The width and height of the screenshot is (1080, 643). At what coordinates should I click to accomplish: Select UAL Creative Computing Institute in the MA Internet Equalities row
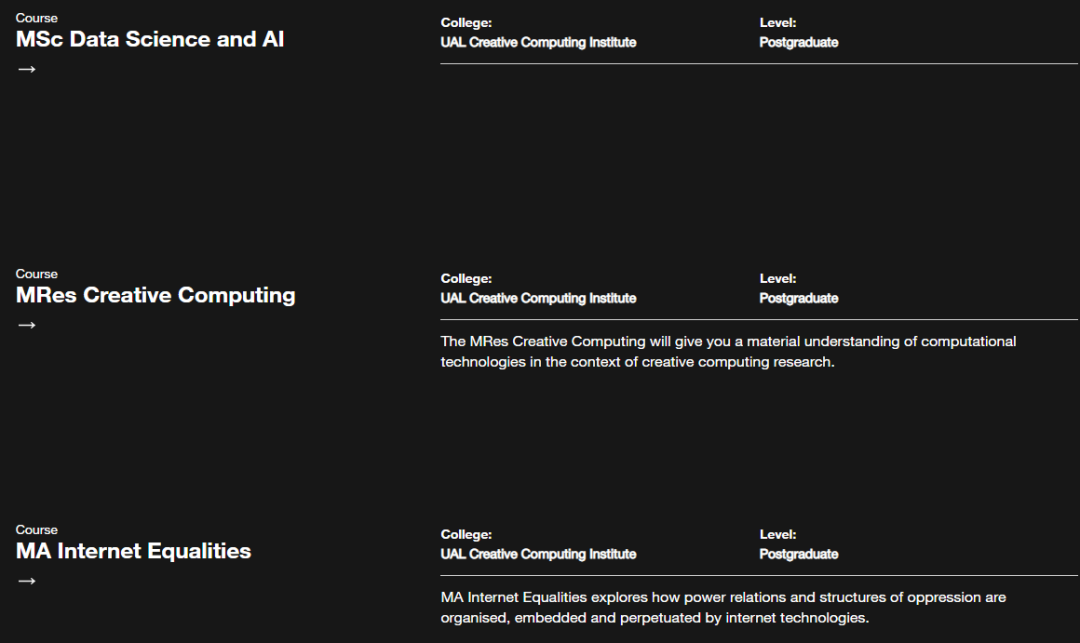pyautogui.click(x=538, y=555)
